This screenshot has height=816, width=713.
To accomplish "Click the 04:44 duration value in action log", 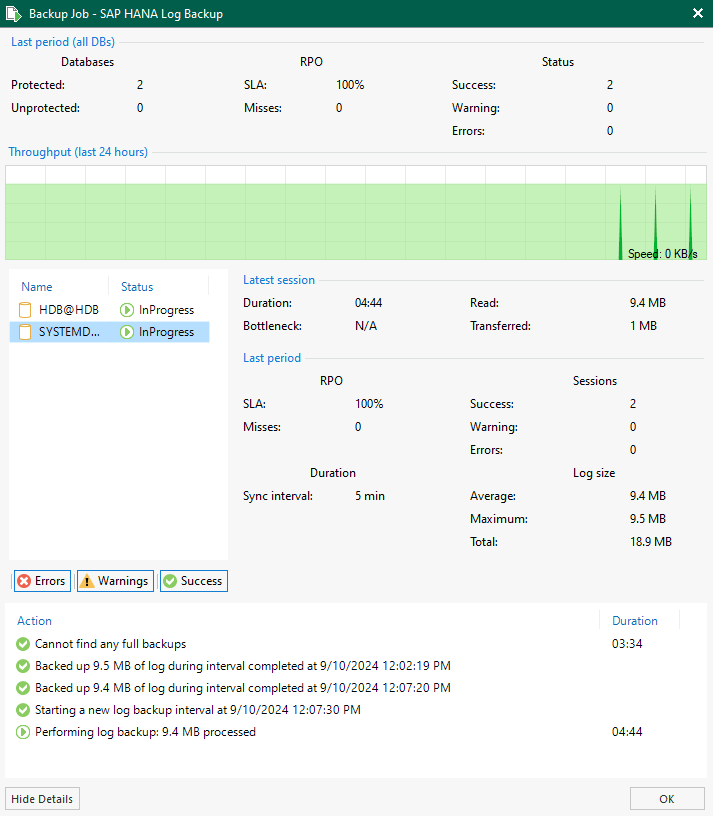I will pyautogui.click(x=627, y=732).
